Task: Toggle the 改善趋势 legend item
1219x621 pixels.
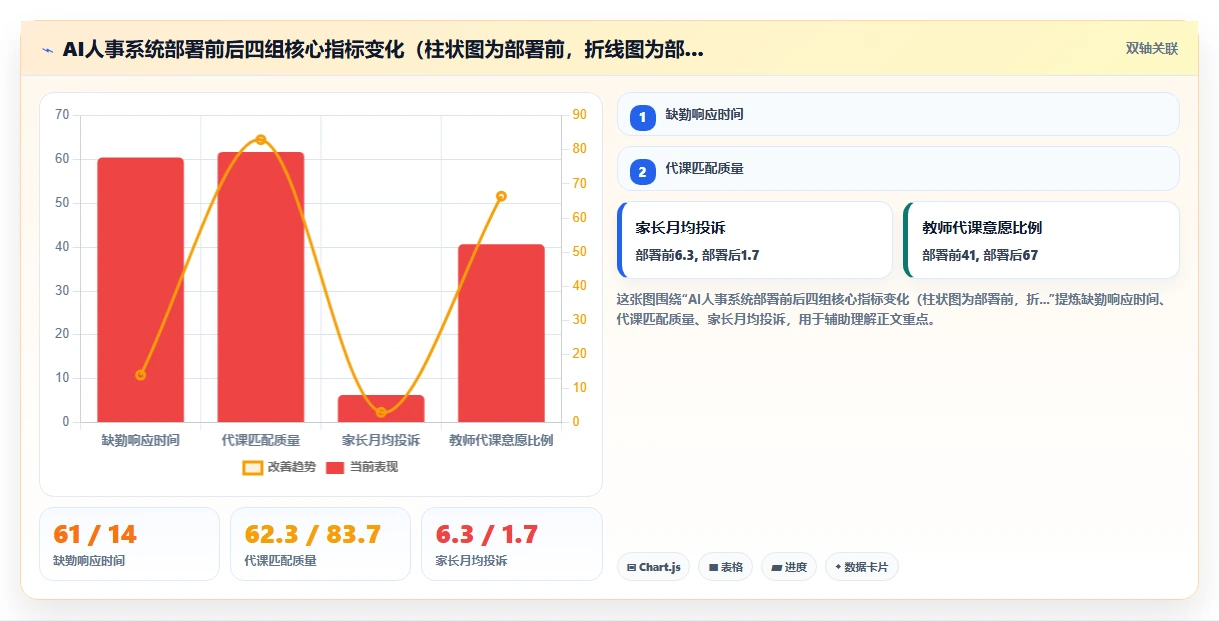Action: [x=279, y=467]
